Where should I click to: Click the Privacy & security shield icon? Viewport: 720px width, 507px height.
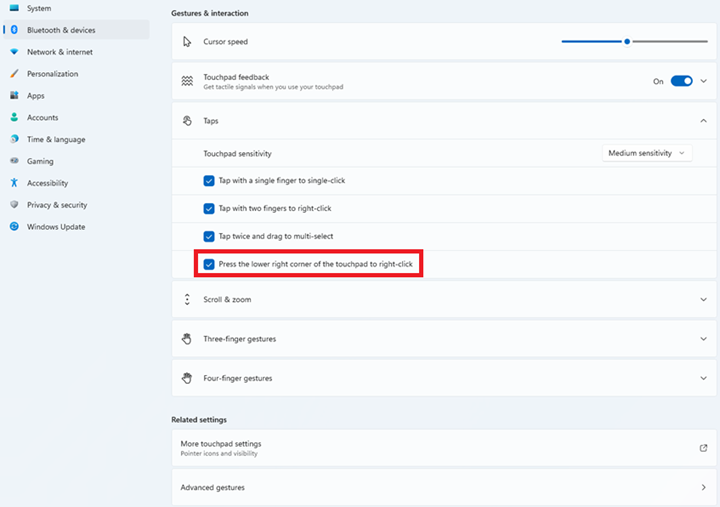point(14,205)
